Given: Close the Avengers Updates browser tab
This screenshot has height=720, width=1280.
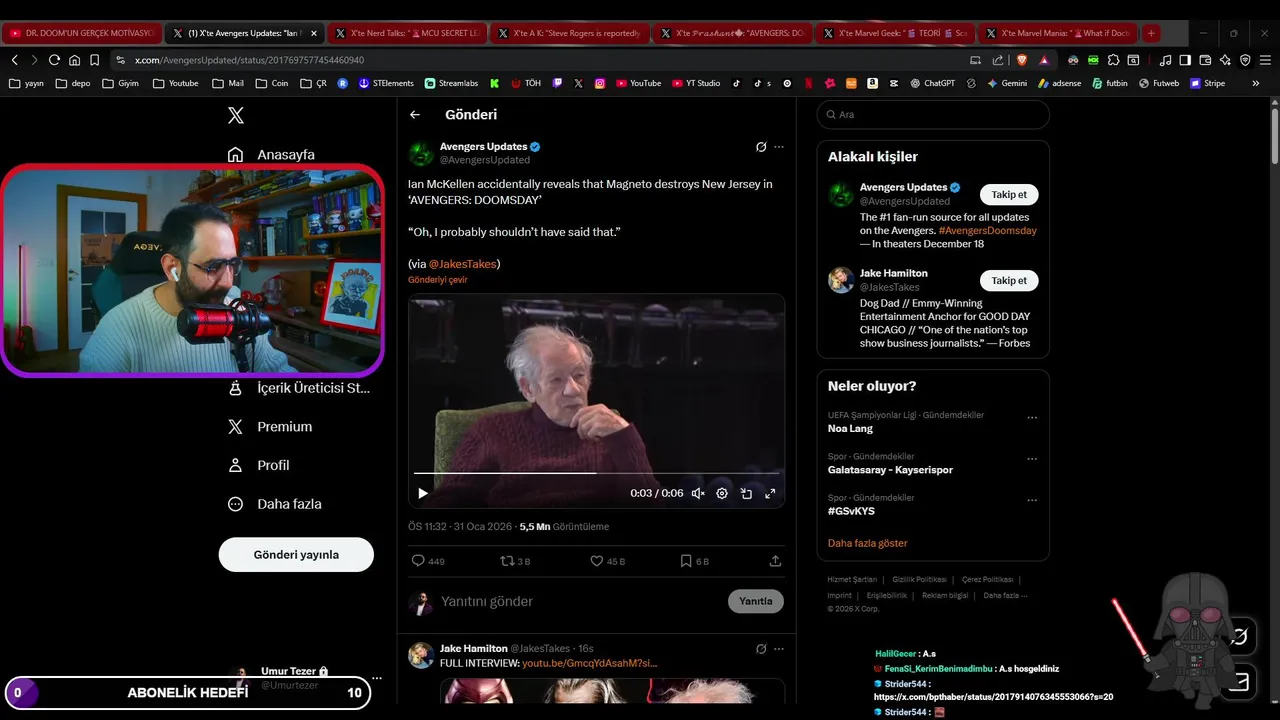Looking at the screenshot, I should (314, 33).
